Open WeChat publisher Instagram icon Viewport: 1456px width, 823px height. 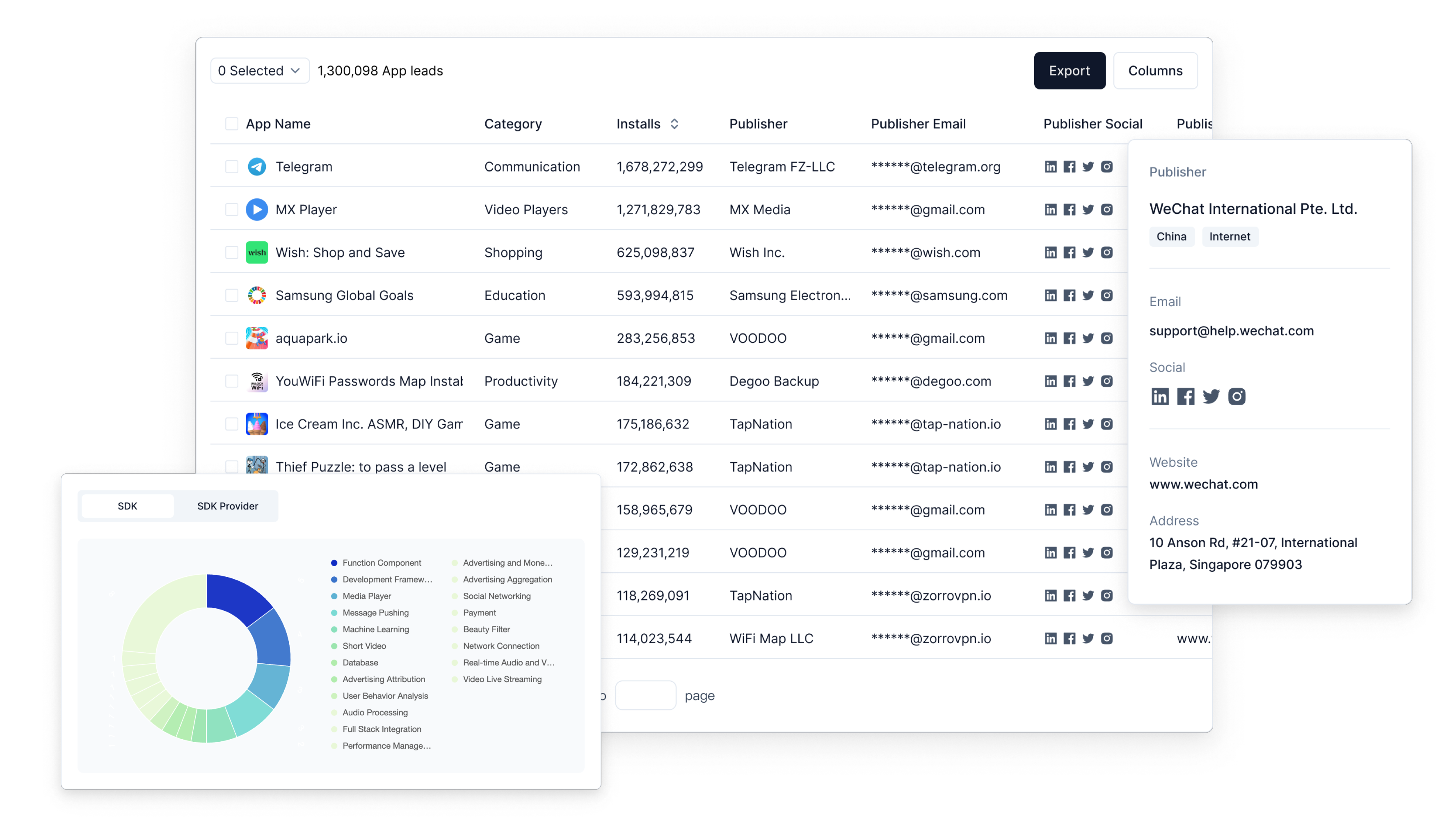pyautogui.click(x=1236, y=397)
